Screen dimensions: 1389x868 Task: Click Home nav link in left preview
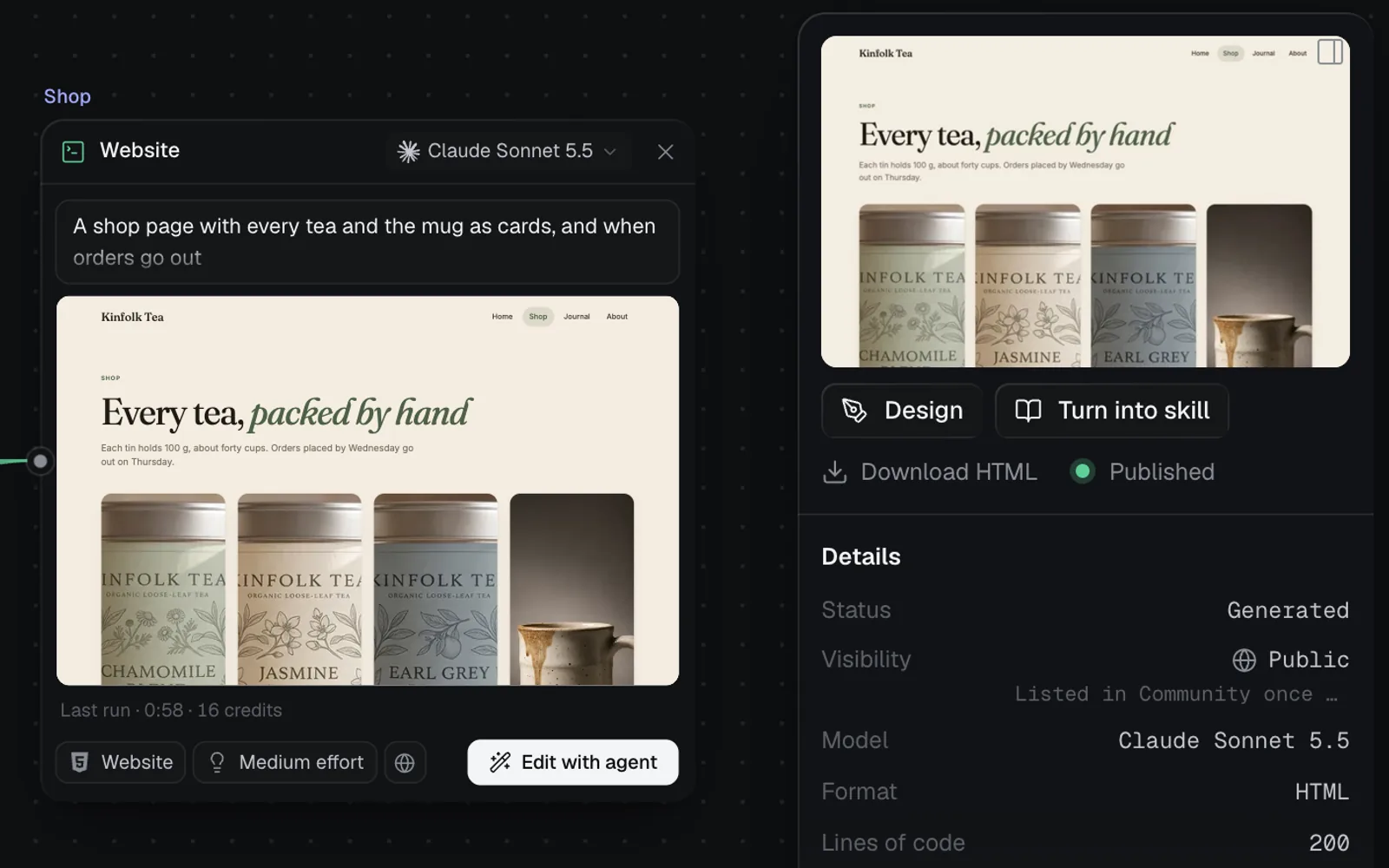pyautogui.click(x=502, y=317)
